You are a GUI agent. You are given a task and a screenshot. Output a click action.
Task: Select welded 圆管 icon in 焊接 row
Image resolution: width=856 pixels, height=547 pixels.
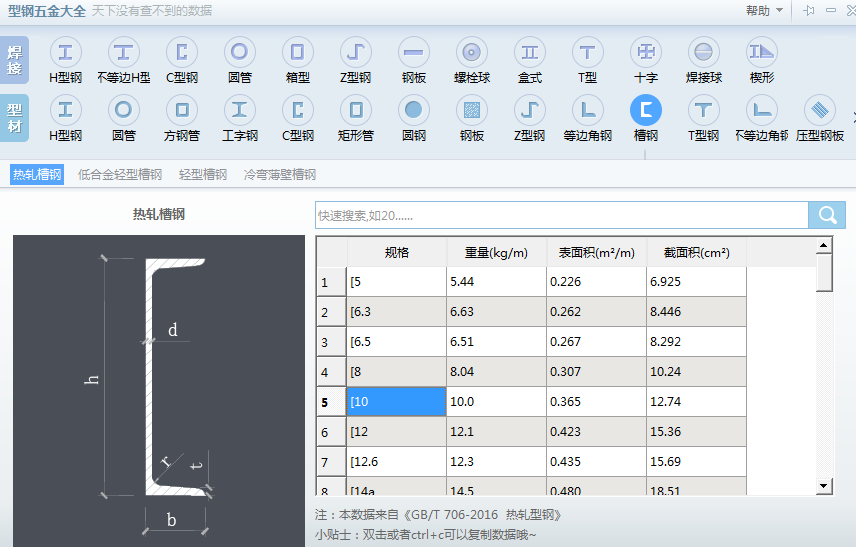coord(240,52)
